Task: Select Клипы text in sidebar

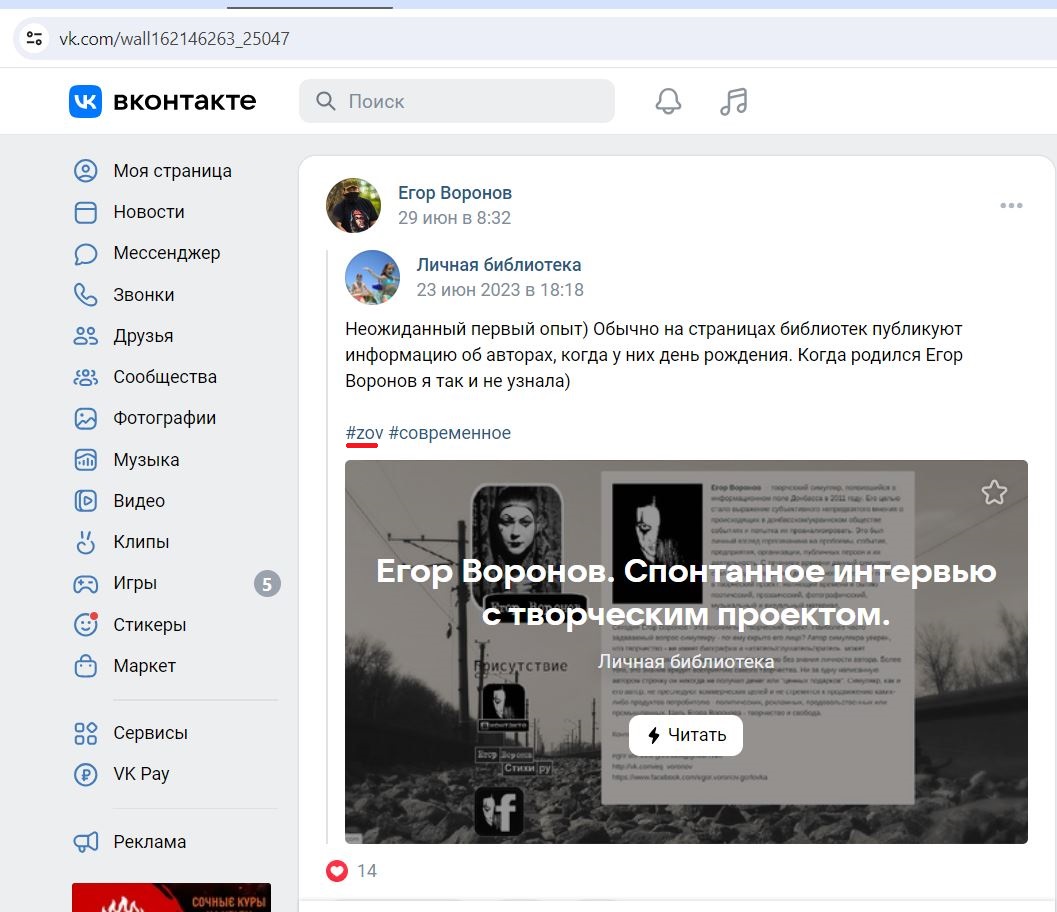Action: [x=141, y=542]
